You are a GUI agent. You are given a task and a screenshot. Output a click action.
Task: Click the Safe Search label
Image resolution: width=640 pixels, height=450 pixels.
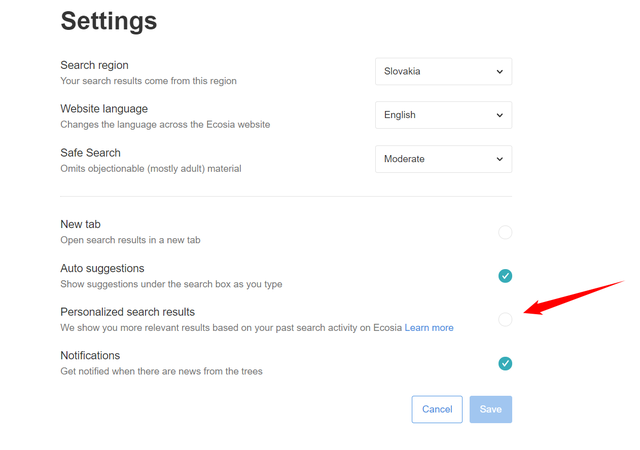(91, 153)
